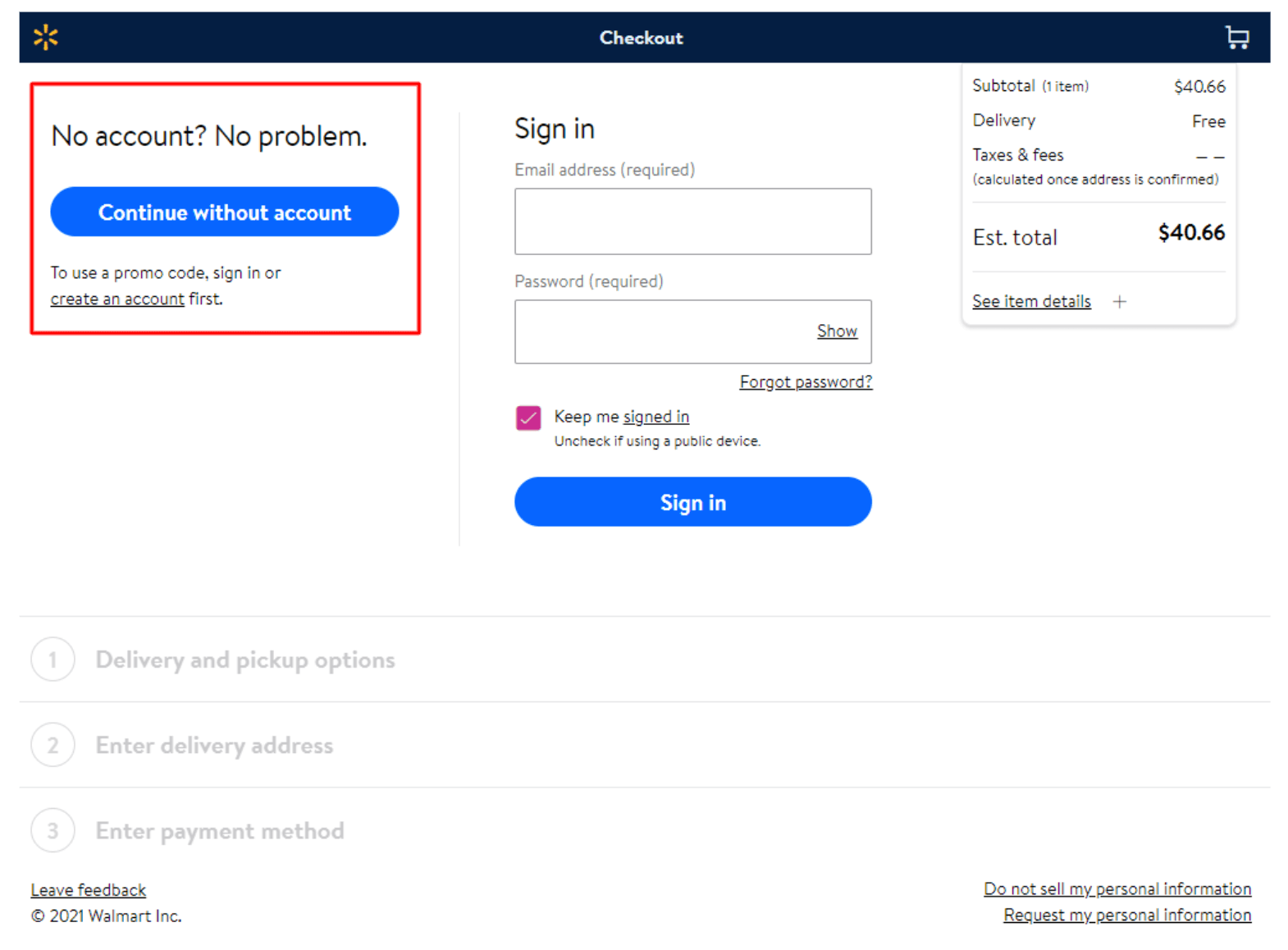Uncheck the Keep me signed in checkbox
Screen dimensions: 1288x950
(x=528, y=418)
